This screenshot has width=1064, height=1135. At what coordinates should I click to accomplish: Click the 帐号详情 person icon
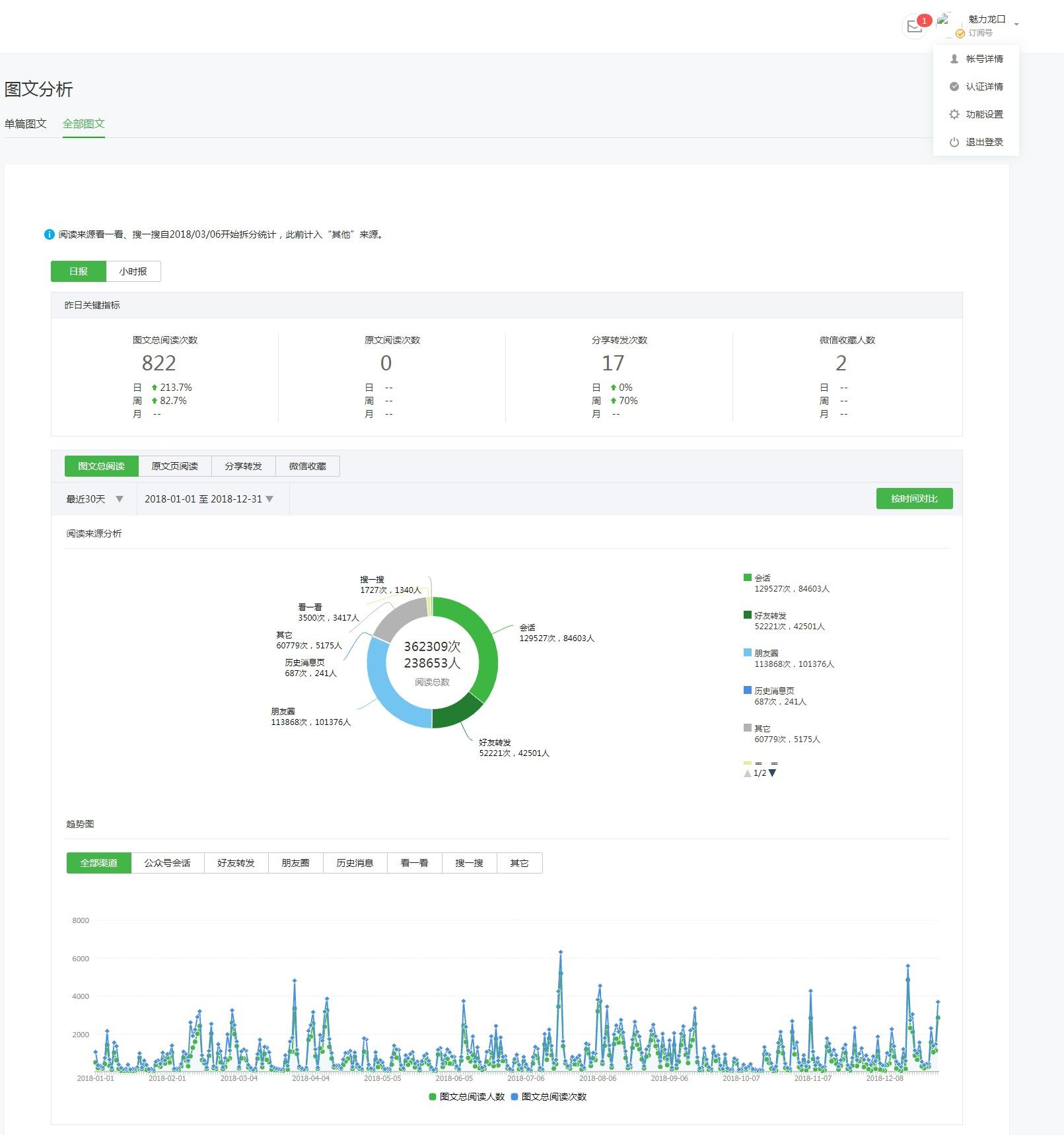tap(954, 59)
